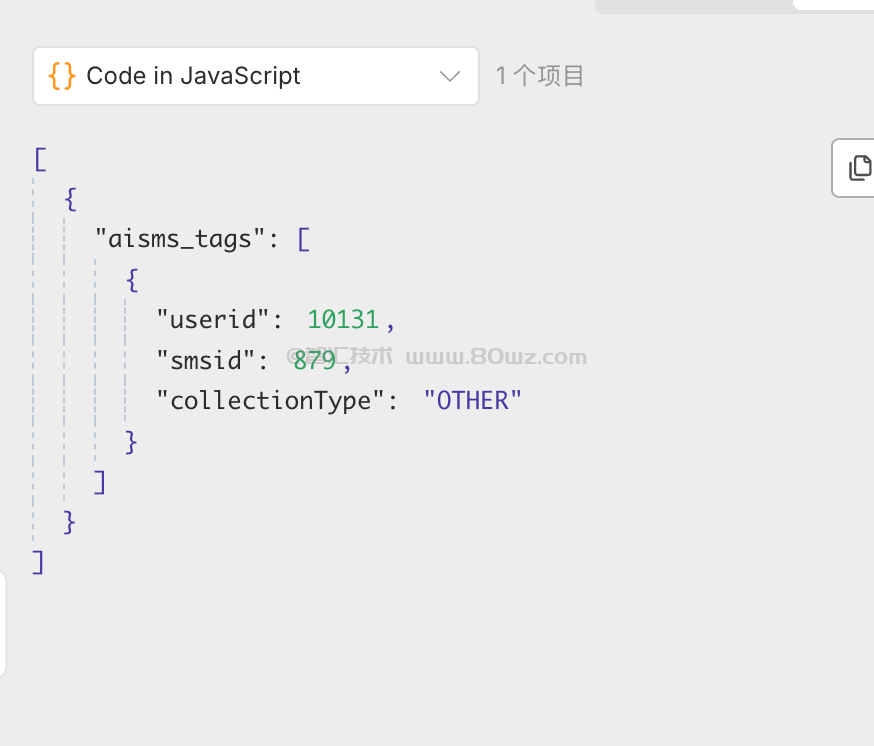
Task: Click the nested object opening brace
Action: coord(132,280)
